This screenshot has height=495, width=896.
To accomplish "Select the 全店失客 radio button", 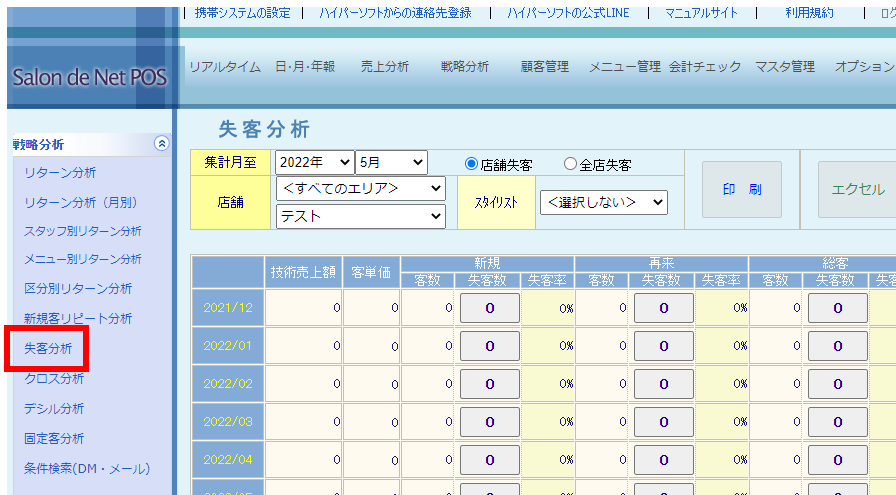I will click(x=571, y=164).
